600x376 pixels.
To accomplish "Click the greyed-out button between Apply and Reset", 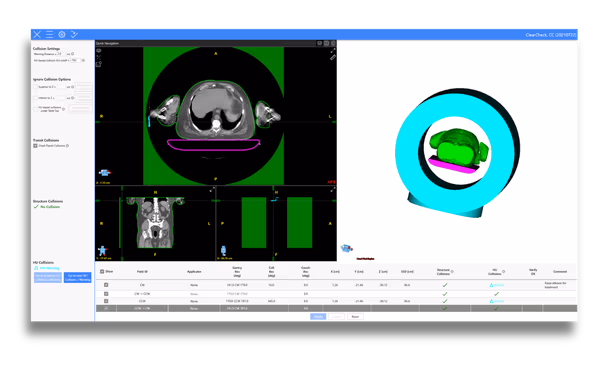I will point(337,317).
